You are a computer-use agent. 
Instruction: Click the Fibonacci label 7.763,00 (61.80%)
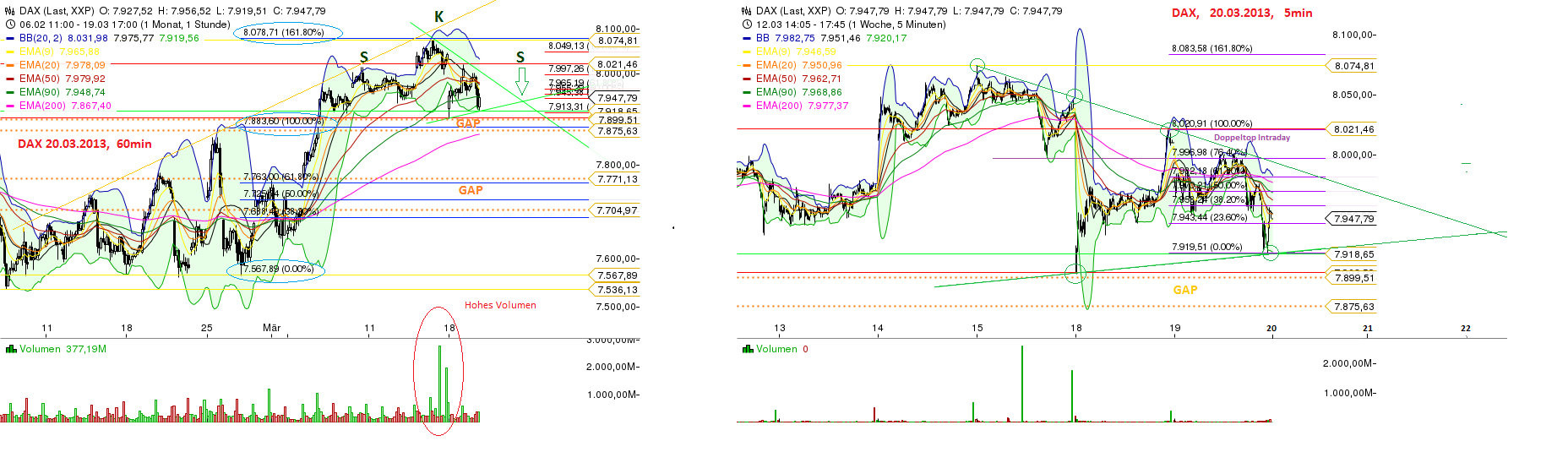coord(280,177)
